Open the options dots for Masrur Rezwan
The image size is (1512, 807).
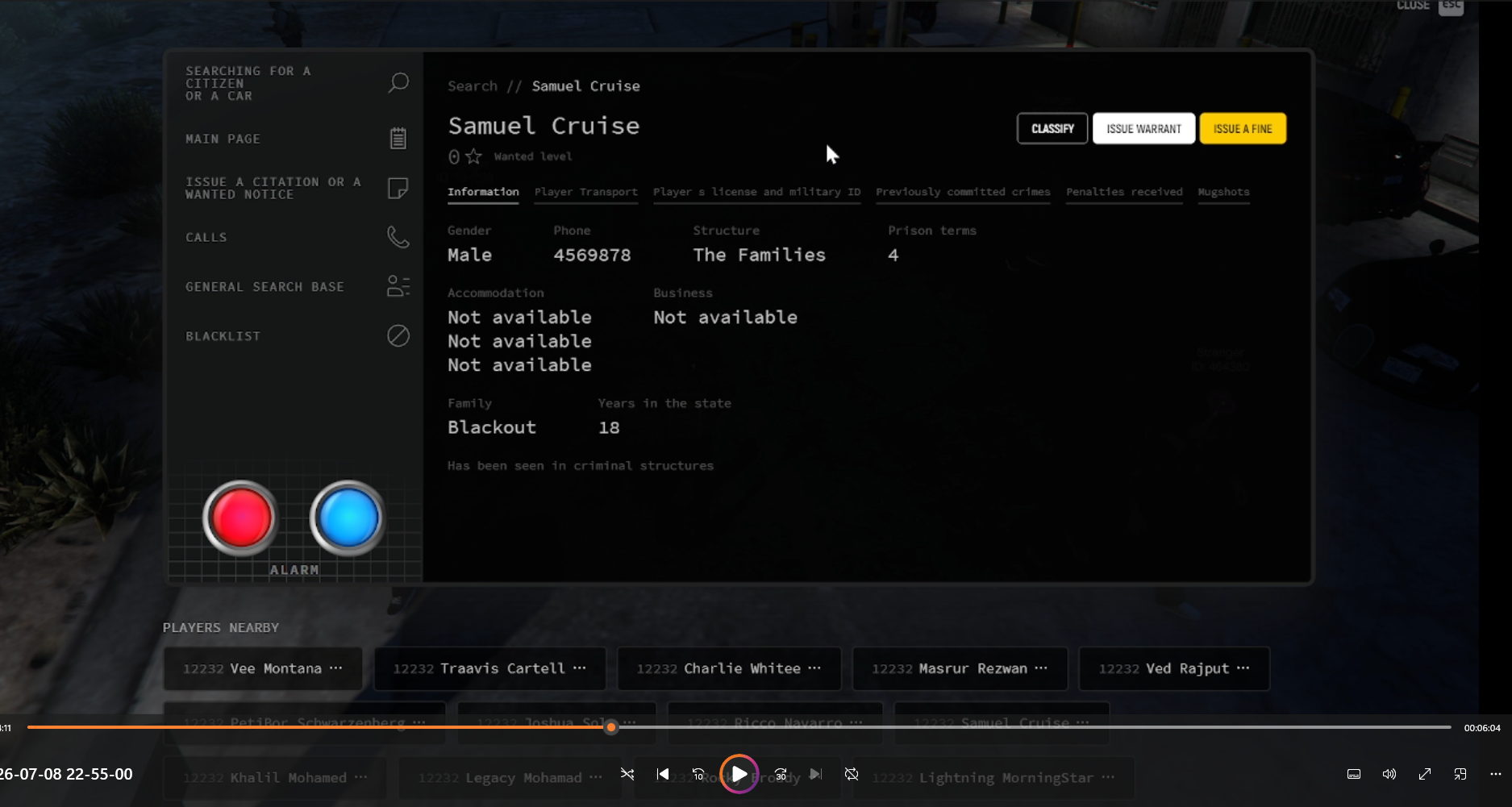1041,668
